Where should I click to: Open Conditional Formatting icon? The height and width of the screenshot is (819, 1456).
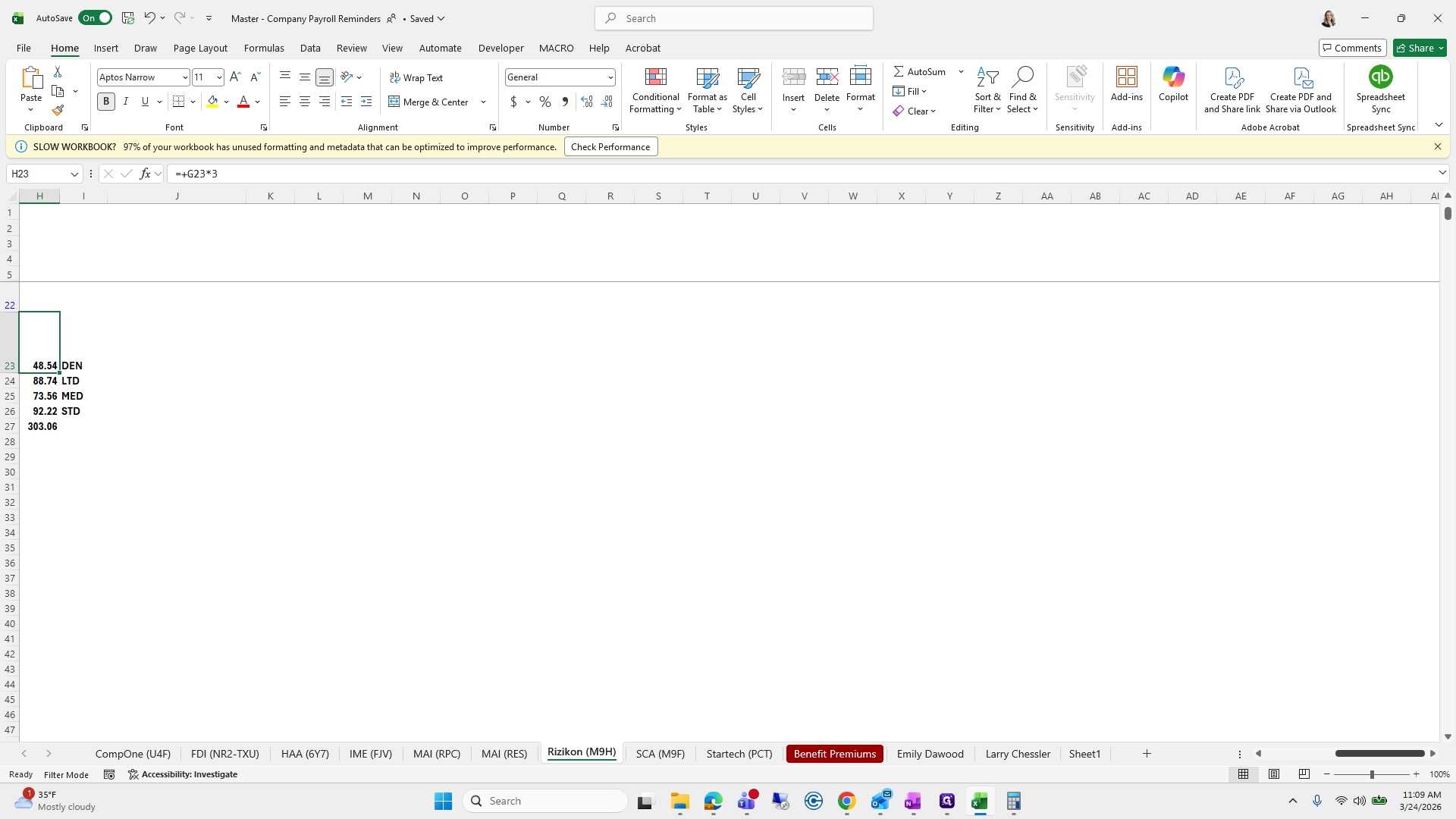655,90
